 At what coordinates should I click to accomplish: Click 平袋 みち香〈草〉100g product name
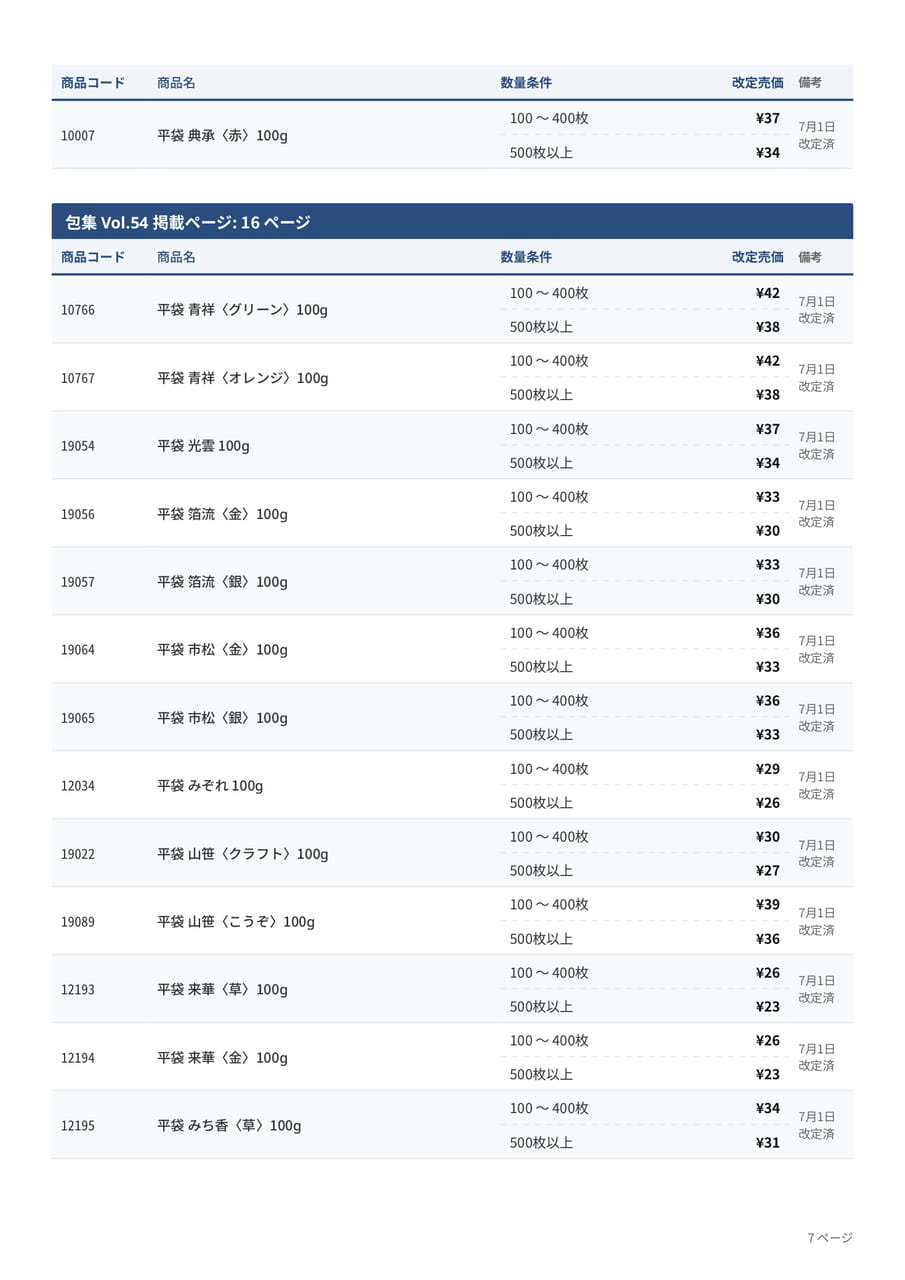(229, 1126)
